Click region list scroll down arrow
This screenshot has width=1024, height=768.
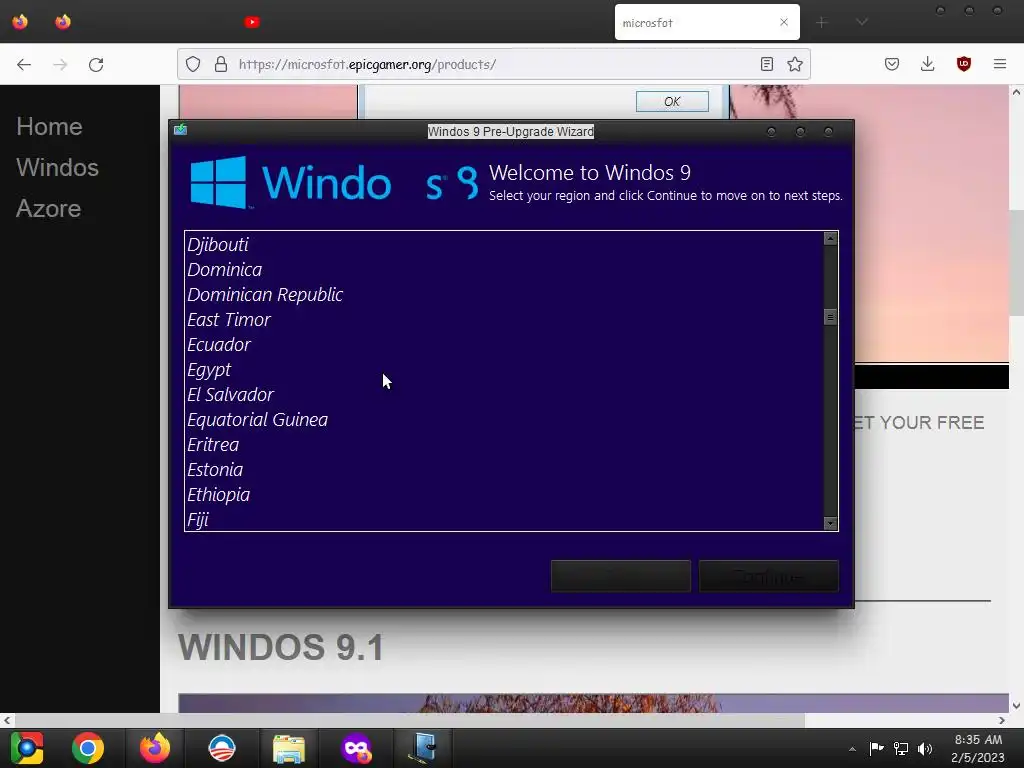pos(831,523)
